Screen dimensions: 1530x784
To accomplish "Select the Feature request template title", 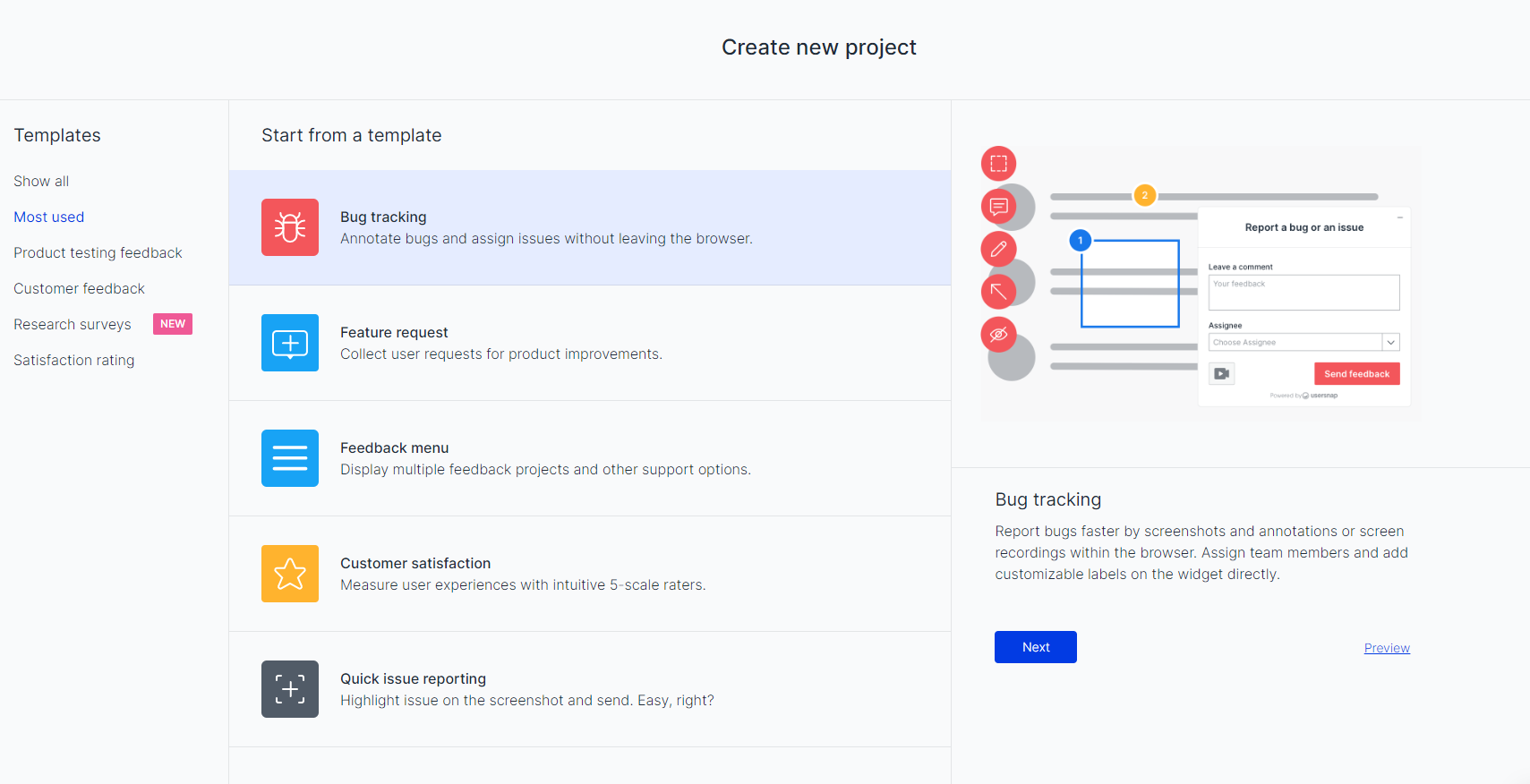I will point(394,332).
